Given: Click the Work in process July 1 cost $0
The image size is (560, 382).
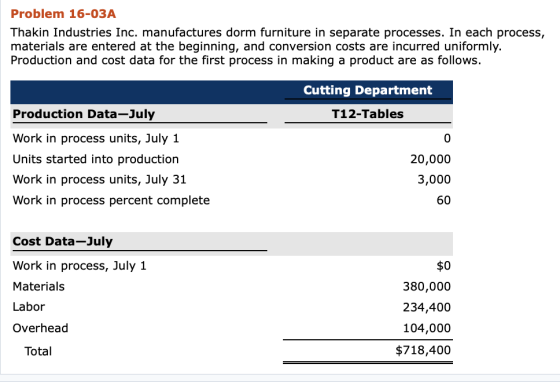Looking at the screenshot, I should [x=444, y=266].
